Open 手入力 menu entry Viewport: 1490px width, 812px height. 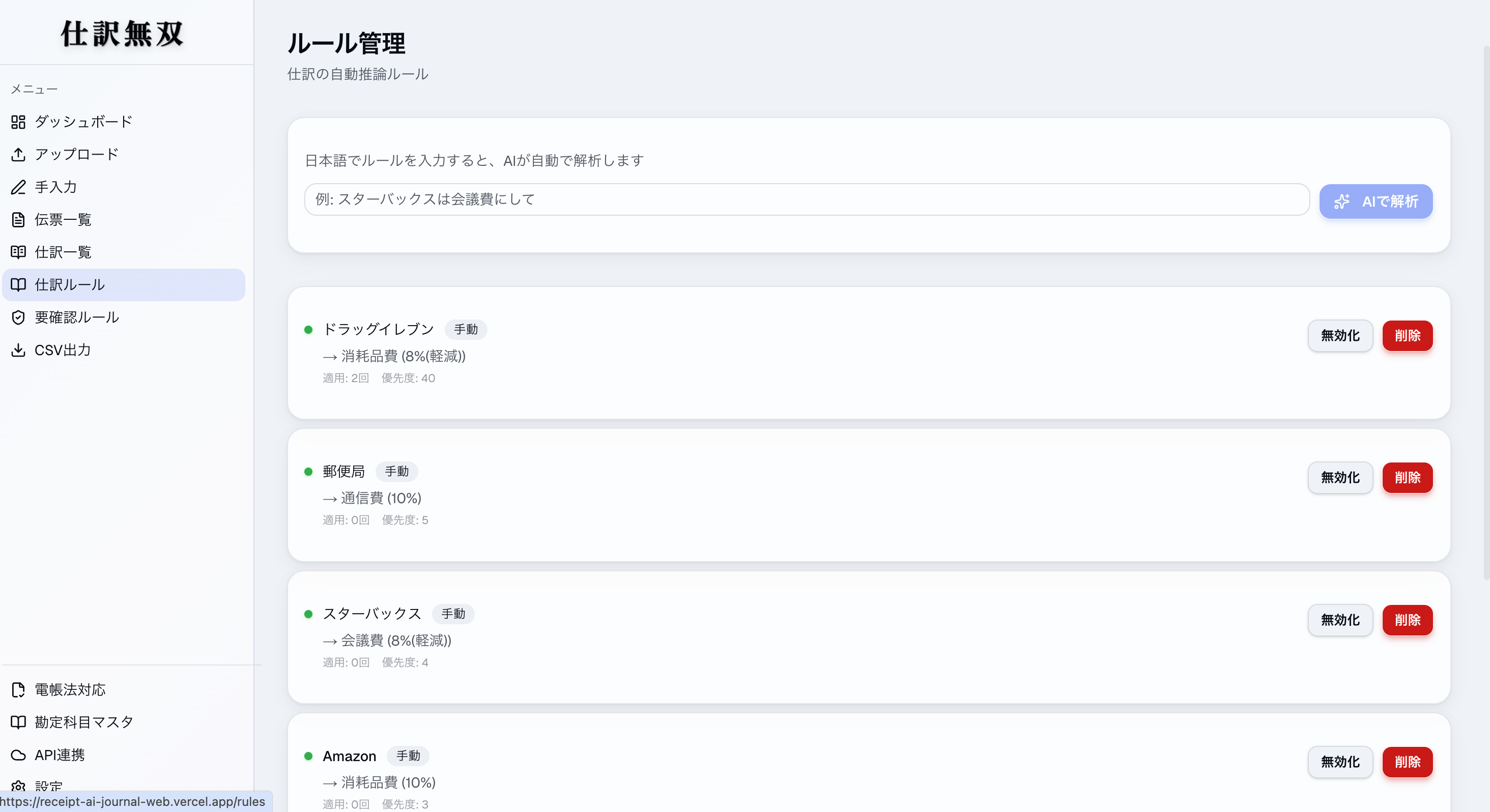(x=124, y=187)
